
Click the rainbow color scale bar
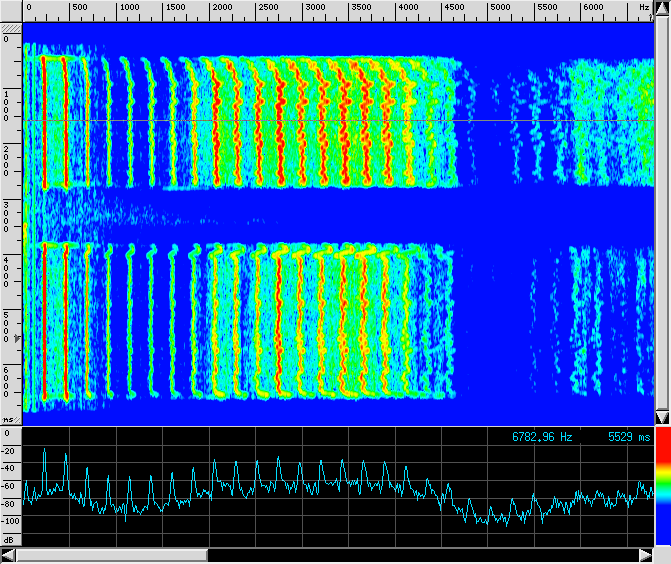click(x=662, y=487)
